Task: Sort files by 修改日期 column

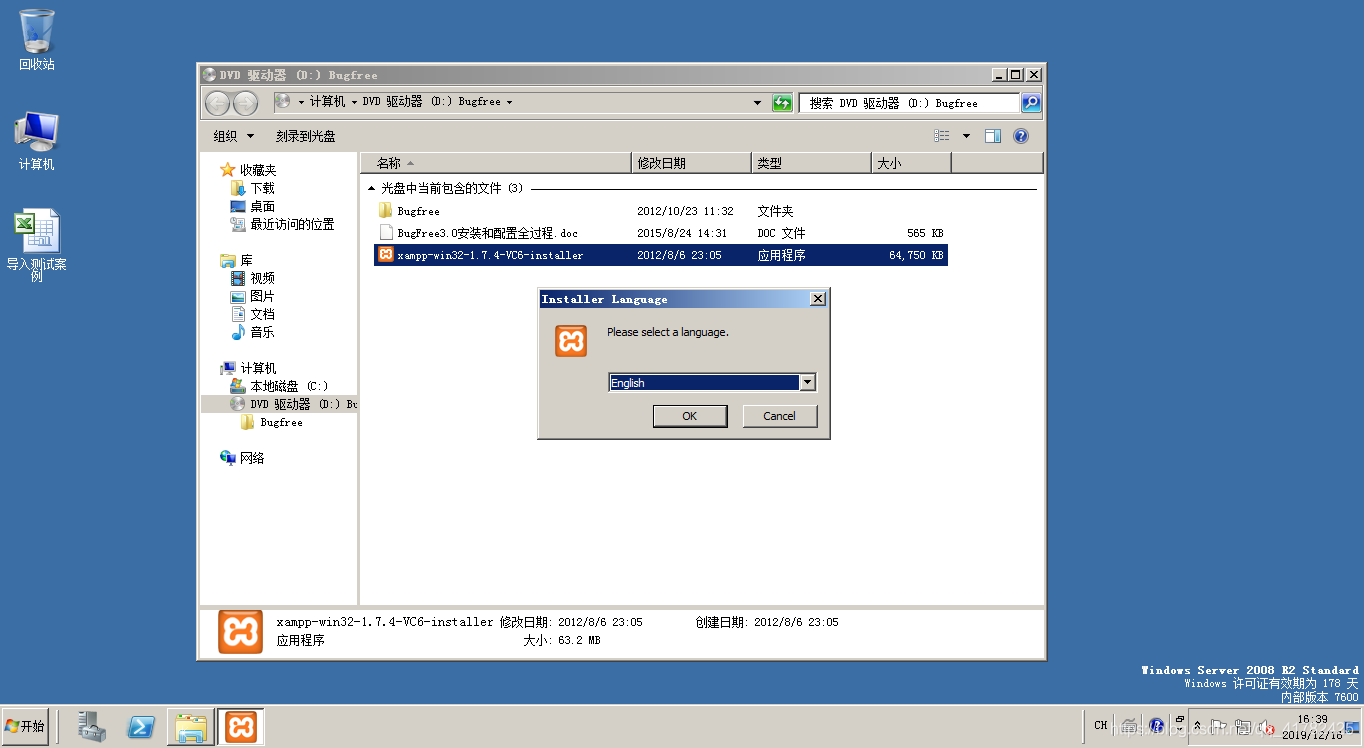Action: point(693,163)
